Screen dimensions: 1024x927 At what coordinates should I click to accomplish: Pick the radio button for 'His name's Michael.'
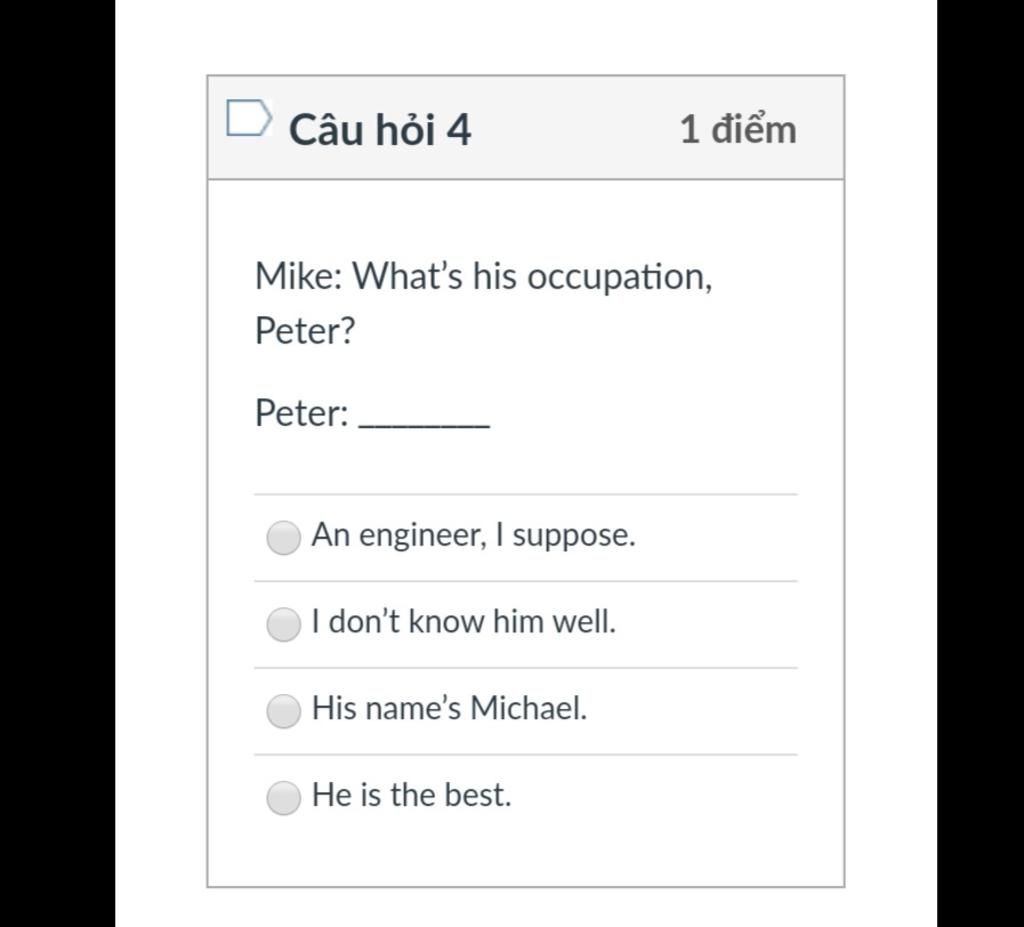click(x=283, y=711)
